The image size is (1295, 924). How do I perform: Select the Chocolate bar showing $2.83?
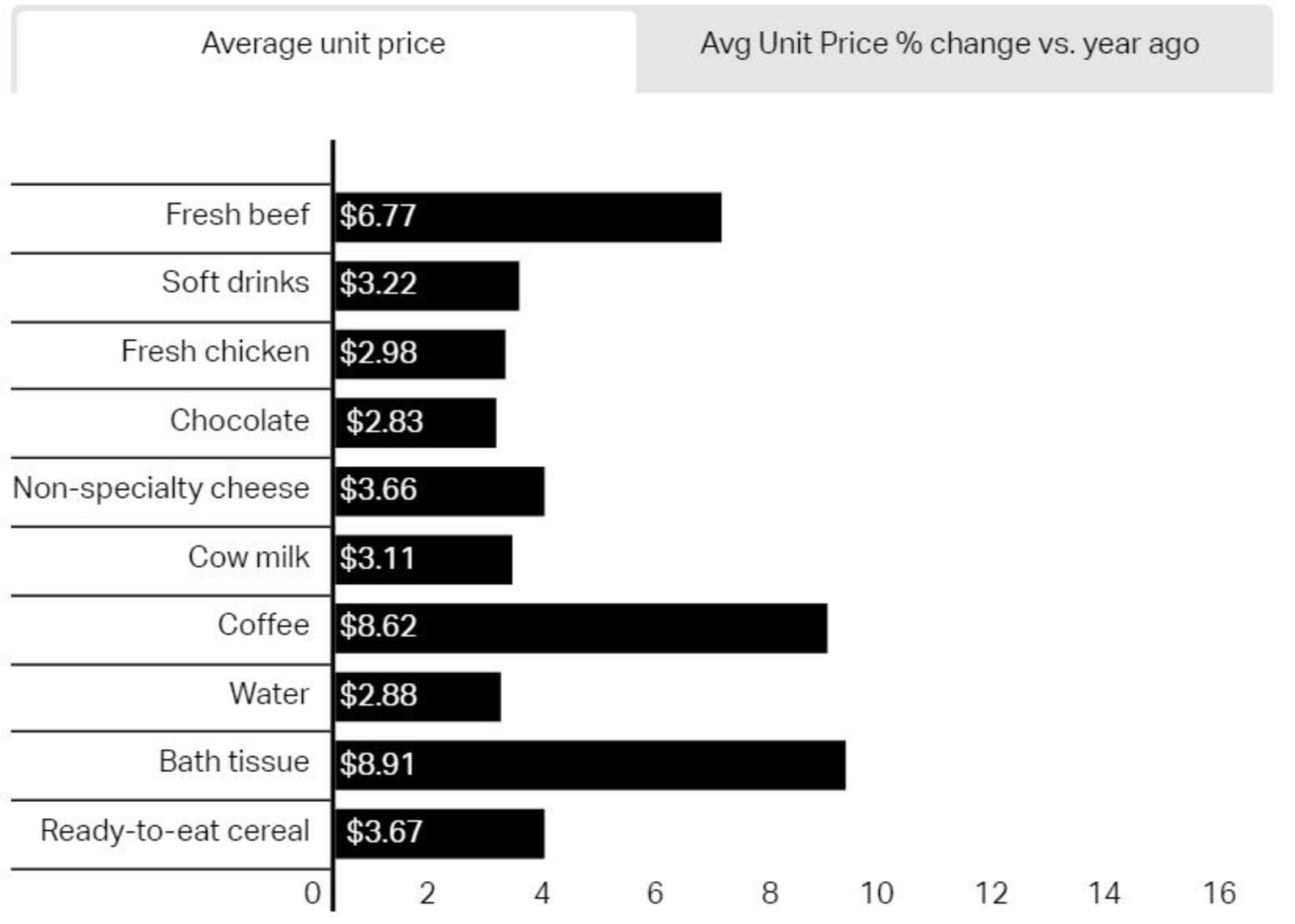click(x=413, y=420)
